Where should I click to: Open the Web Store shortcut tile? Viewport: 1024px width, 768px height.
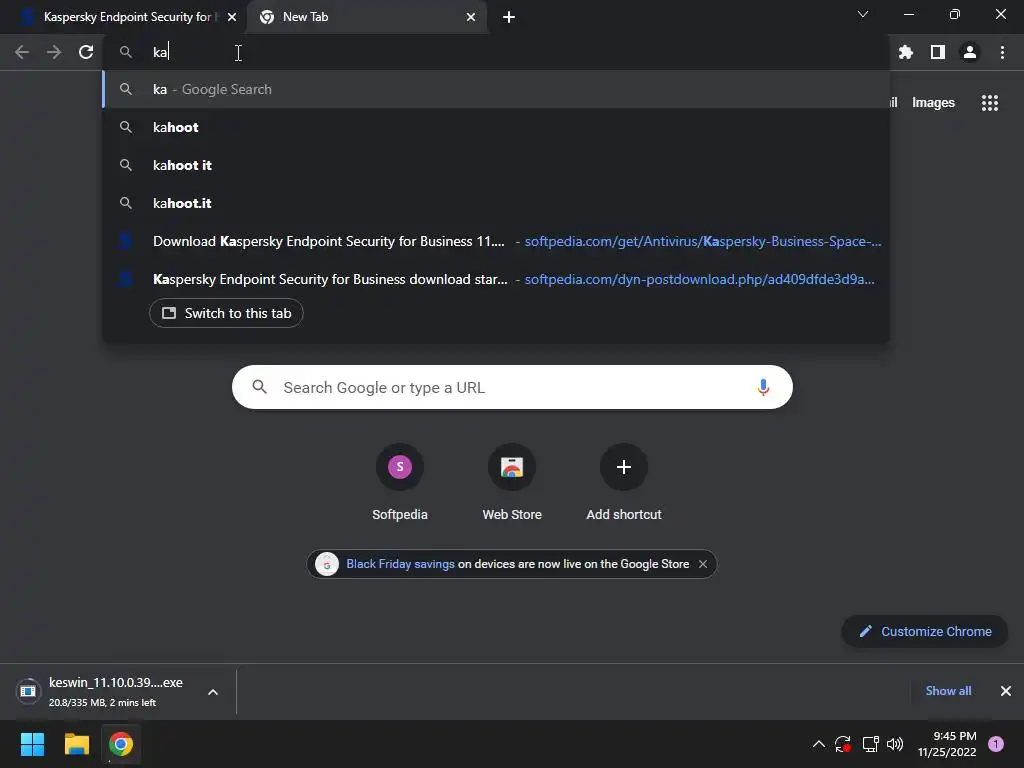[x=512, y=483]
